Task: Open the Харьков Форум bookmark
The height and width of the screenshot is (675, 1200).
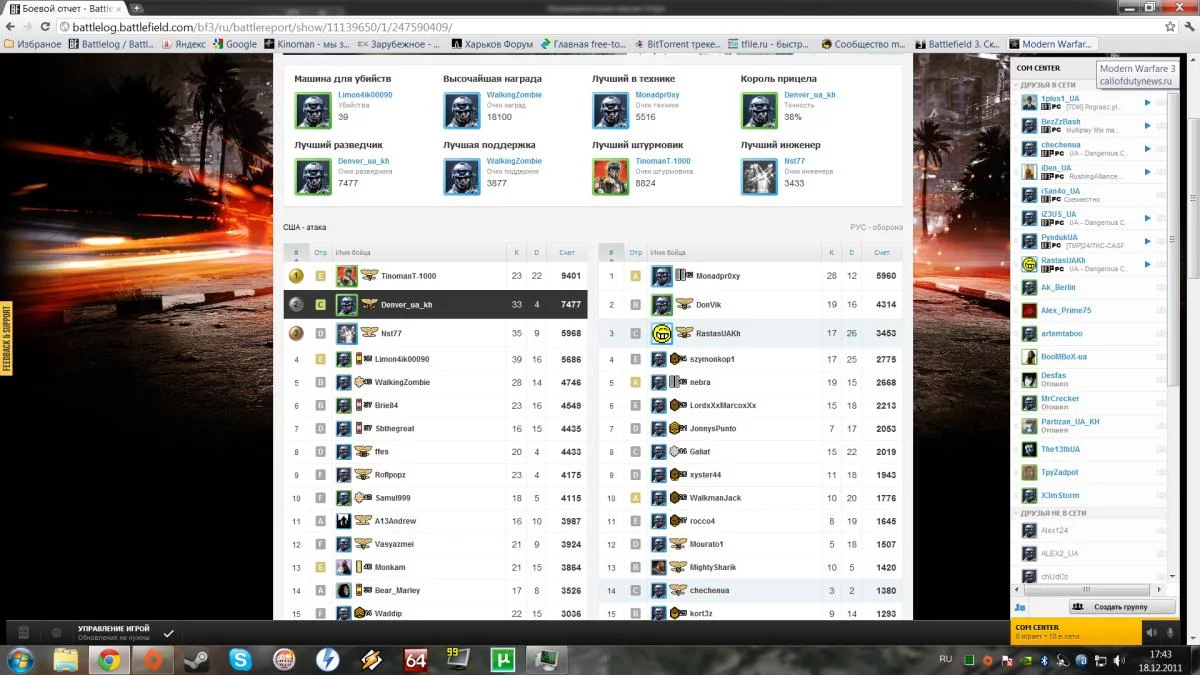Action: [493, 44]
